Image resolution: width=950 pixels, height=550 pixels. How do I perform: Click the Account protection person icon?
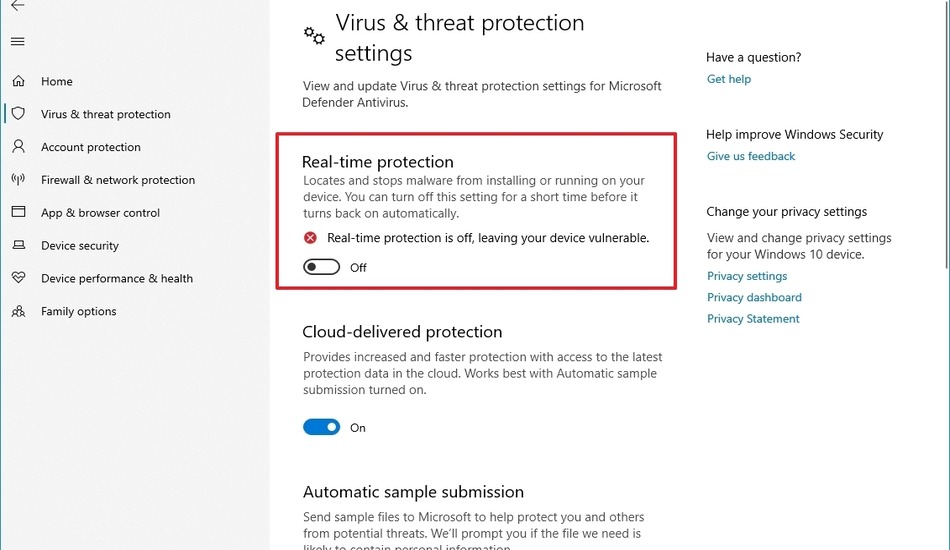click(x=18, y=147)
